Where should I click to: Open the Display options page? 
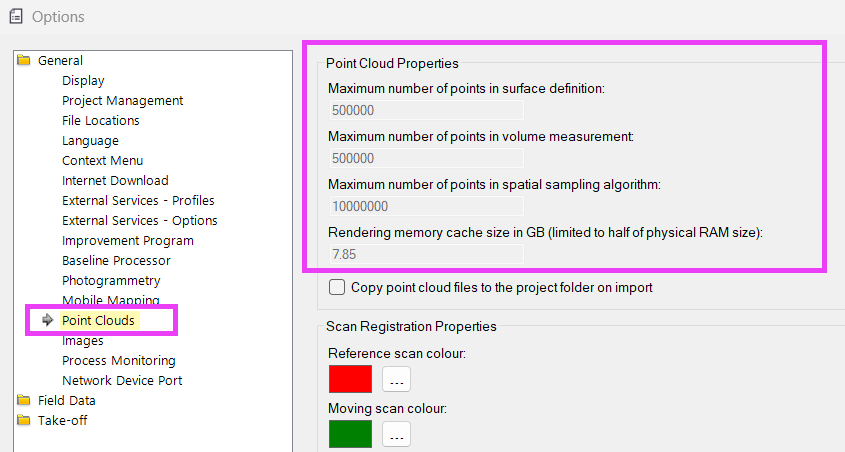pos(83,81)
